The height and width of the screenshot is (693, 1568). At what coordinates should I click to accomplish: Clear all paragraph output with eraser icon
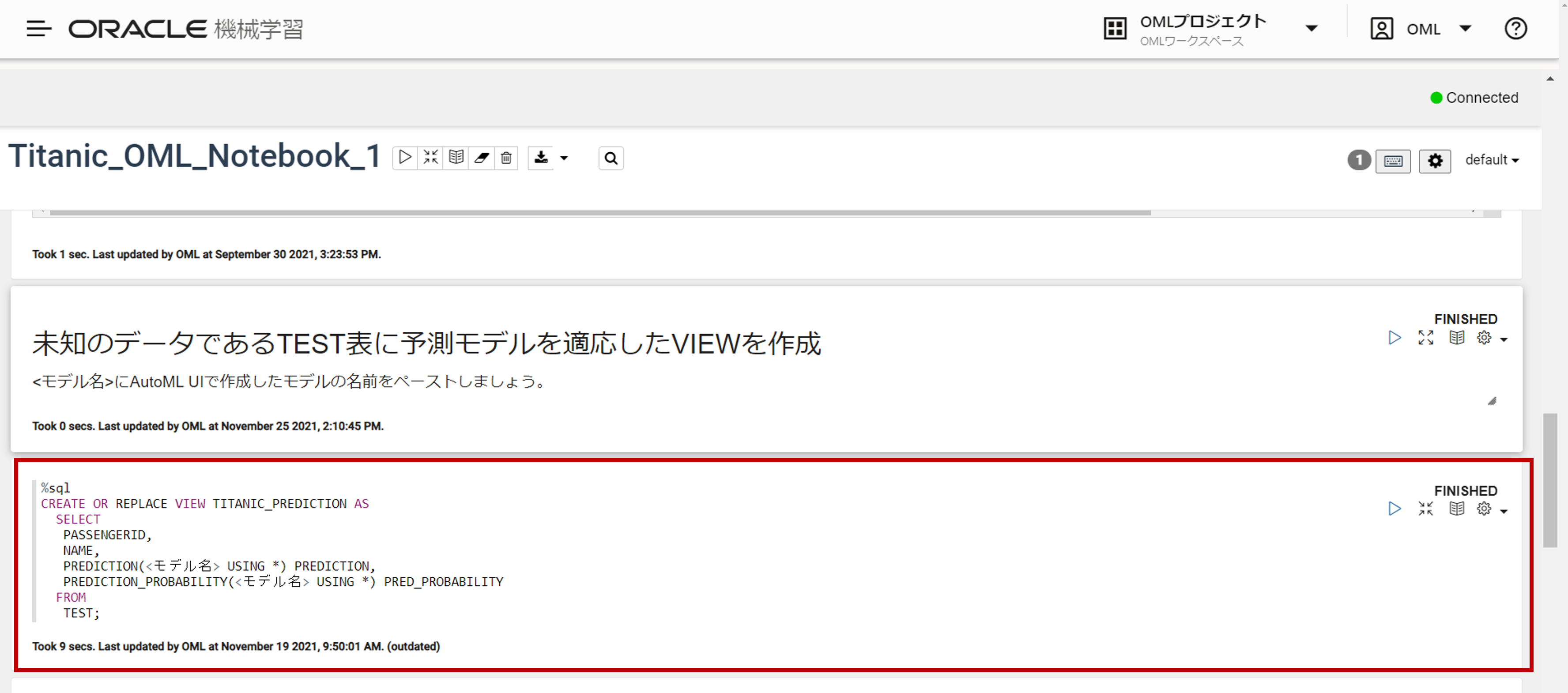pyautogui.click(x=482, y=158)
